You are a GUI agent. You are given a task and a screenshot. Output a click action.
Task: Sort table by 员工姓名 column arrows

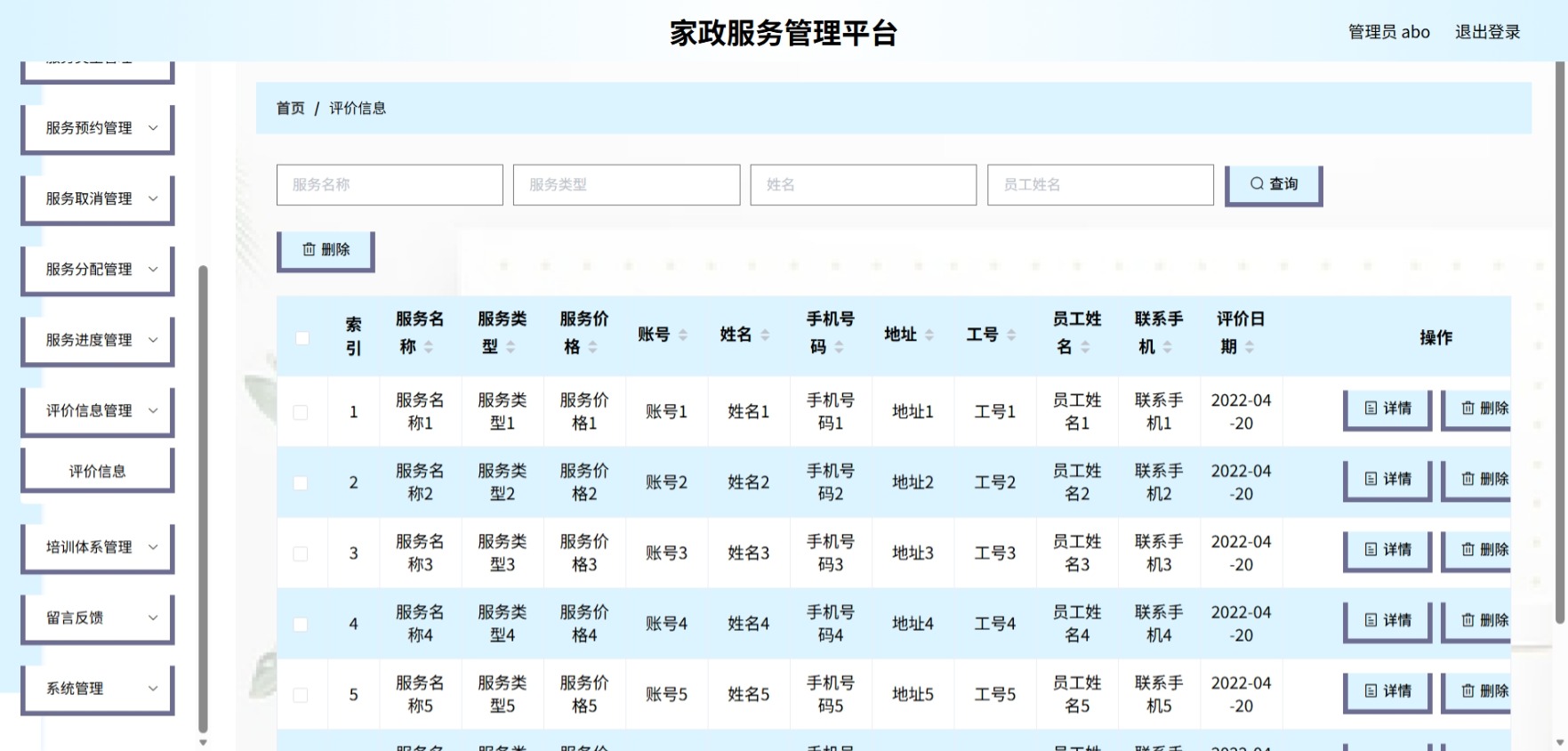coord(1085,347)
